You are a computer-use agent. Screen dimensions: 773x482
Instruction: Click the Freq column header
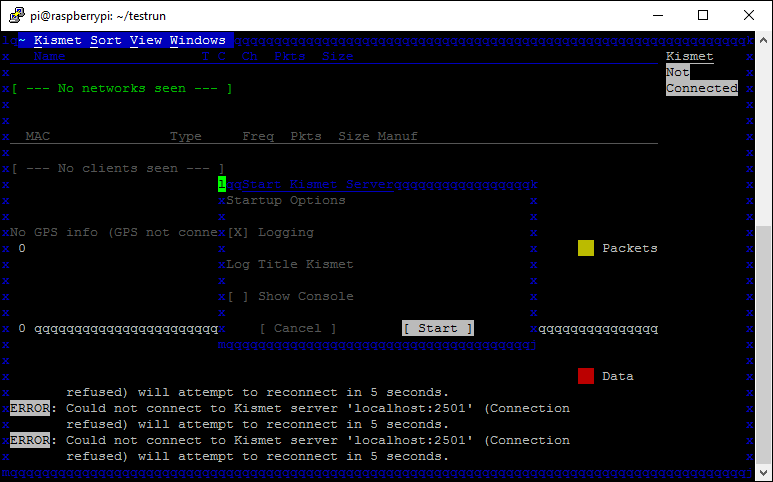click(258, 136)
